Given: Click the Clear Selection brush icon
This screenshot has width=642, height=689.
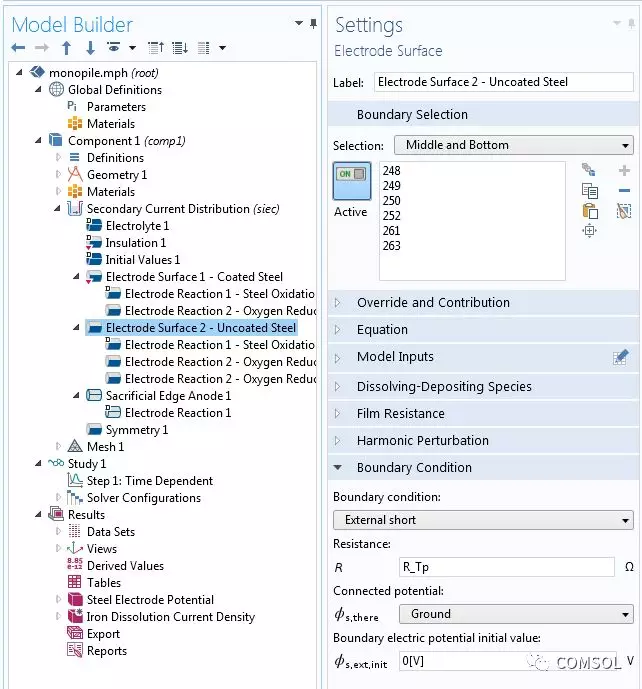Looking at the screenshot, I should [x=624, y=211].
